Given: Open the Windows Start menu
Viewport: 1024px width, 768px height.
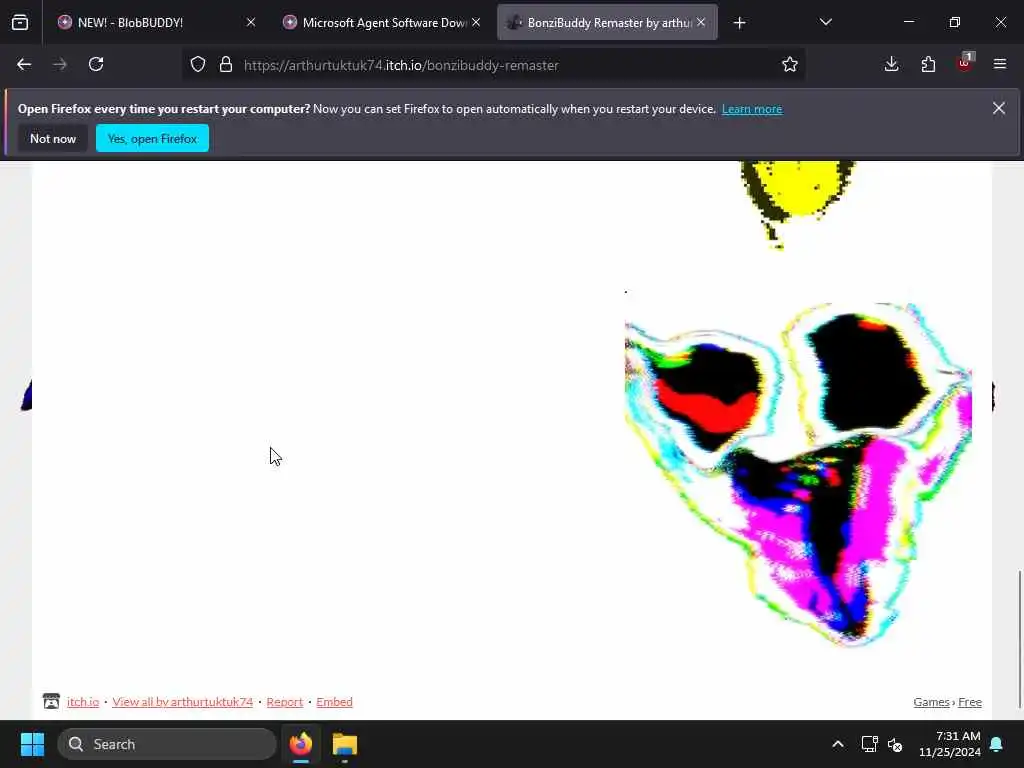Looking at the screenshot, I should click(x=32, y=744).
